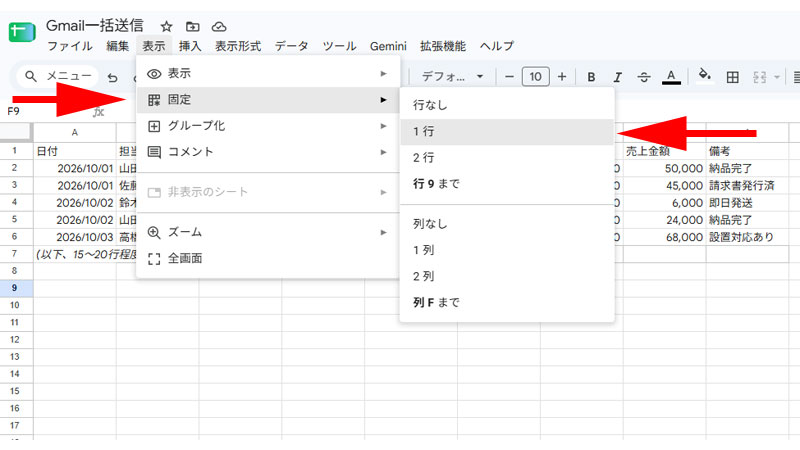Choose 1 列 freeze option
This screenshot has width=800, height=450.
(x=507, y=250)
